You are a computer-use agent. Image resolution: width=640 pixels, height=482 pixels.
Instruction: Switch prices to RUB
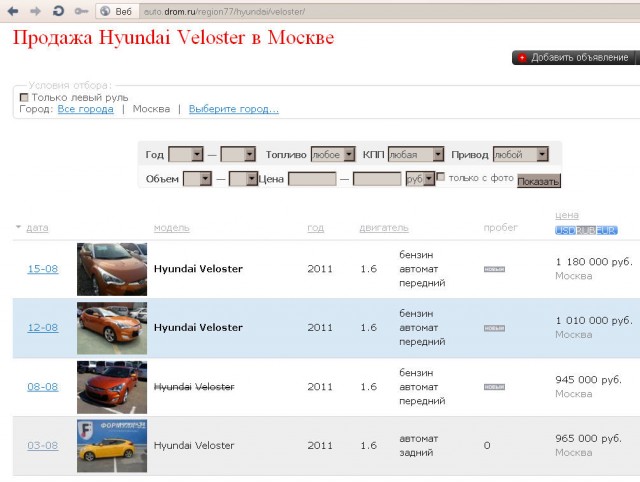pyautogui.click(x=586, y=231)
